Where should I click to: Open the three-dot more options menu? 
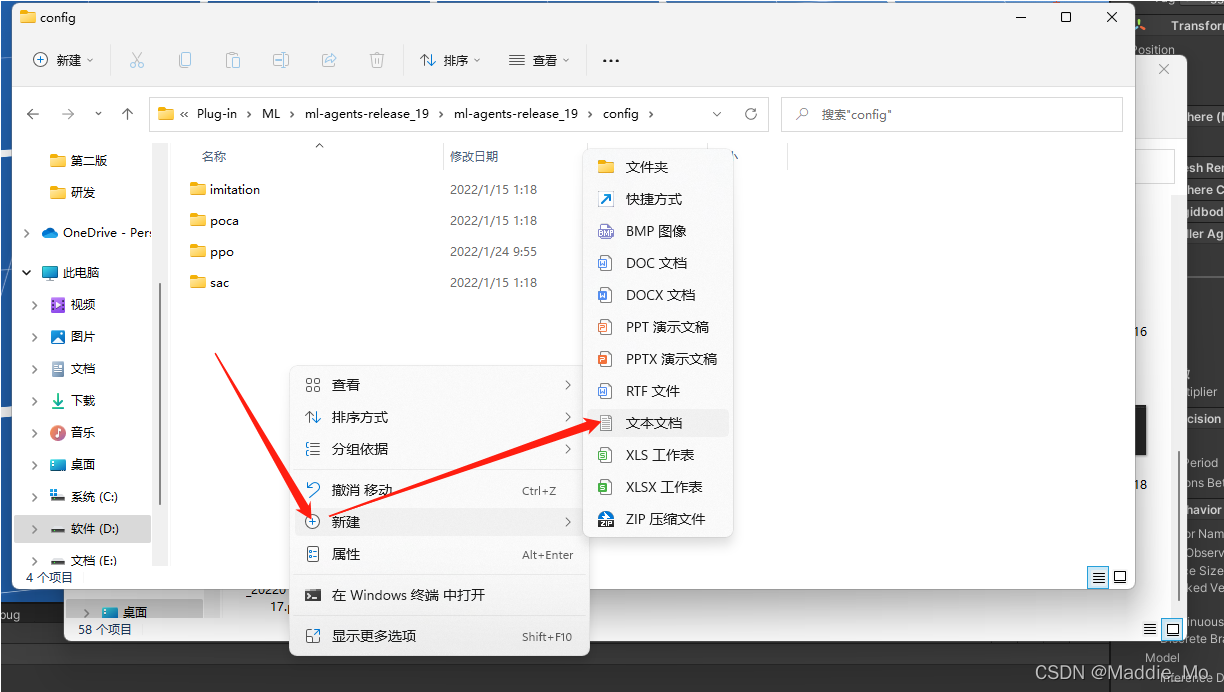click(611, 60)
